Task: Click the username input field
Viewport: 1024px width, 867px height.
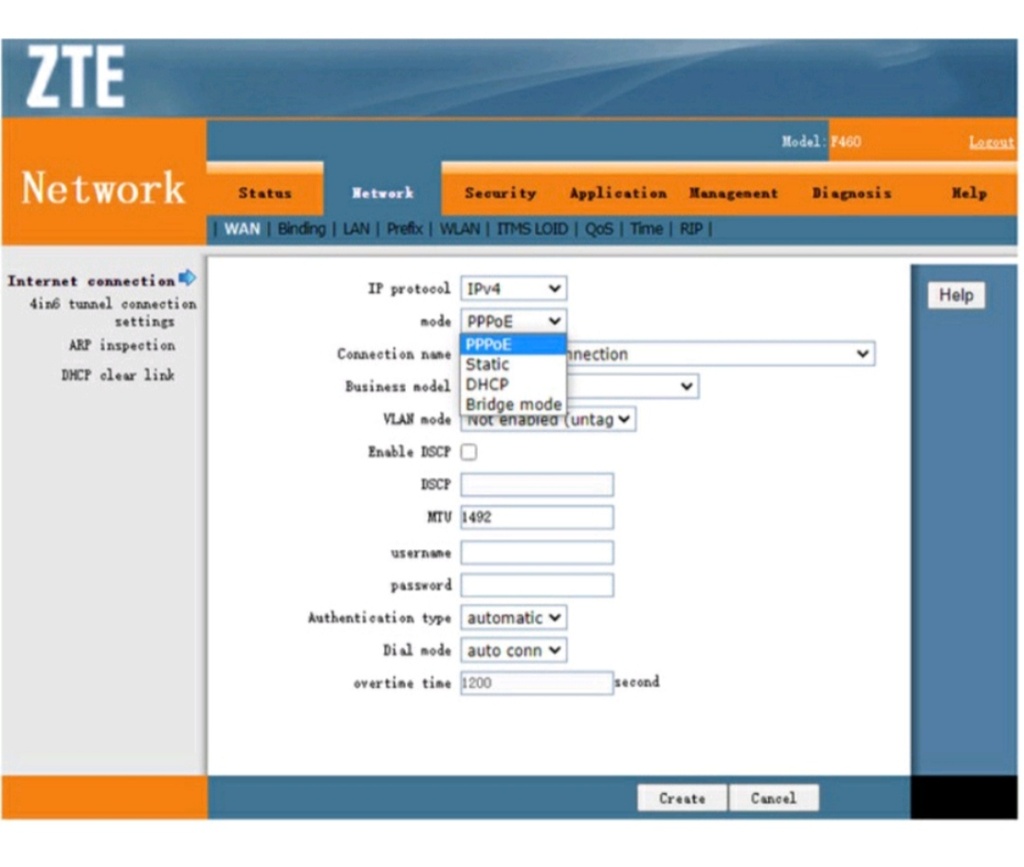Action: (537, 552)
